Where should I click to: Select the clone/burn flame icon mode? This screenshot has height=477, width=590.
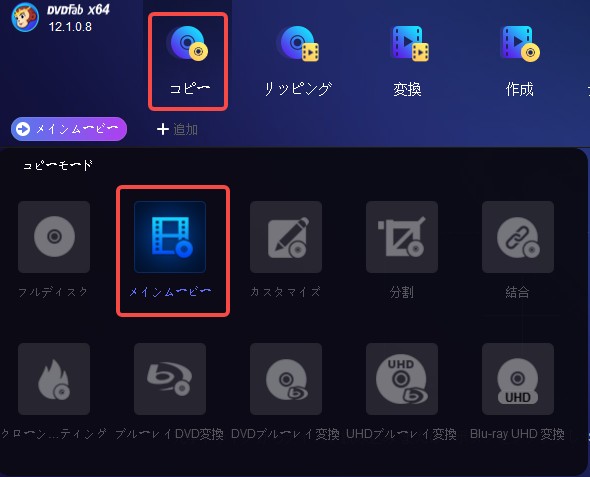coord(54,379)
